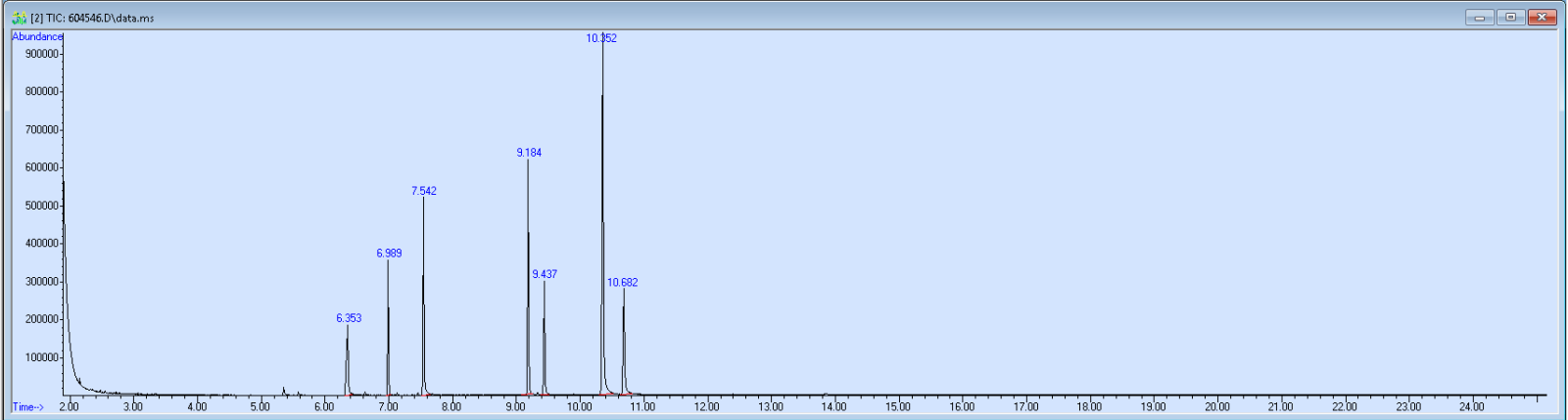
Task: Click the 18.00 time axis tick
Action: [x=1089, y=406]
